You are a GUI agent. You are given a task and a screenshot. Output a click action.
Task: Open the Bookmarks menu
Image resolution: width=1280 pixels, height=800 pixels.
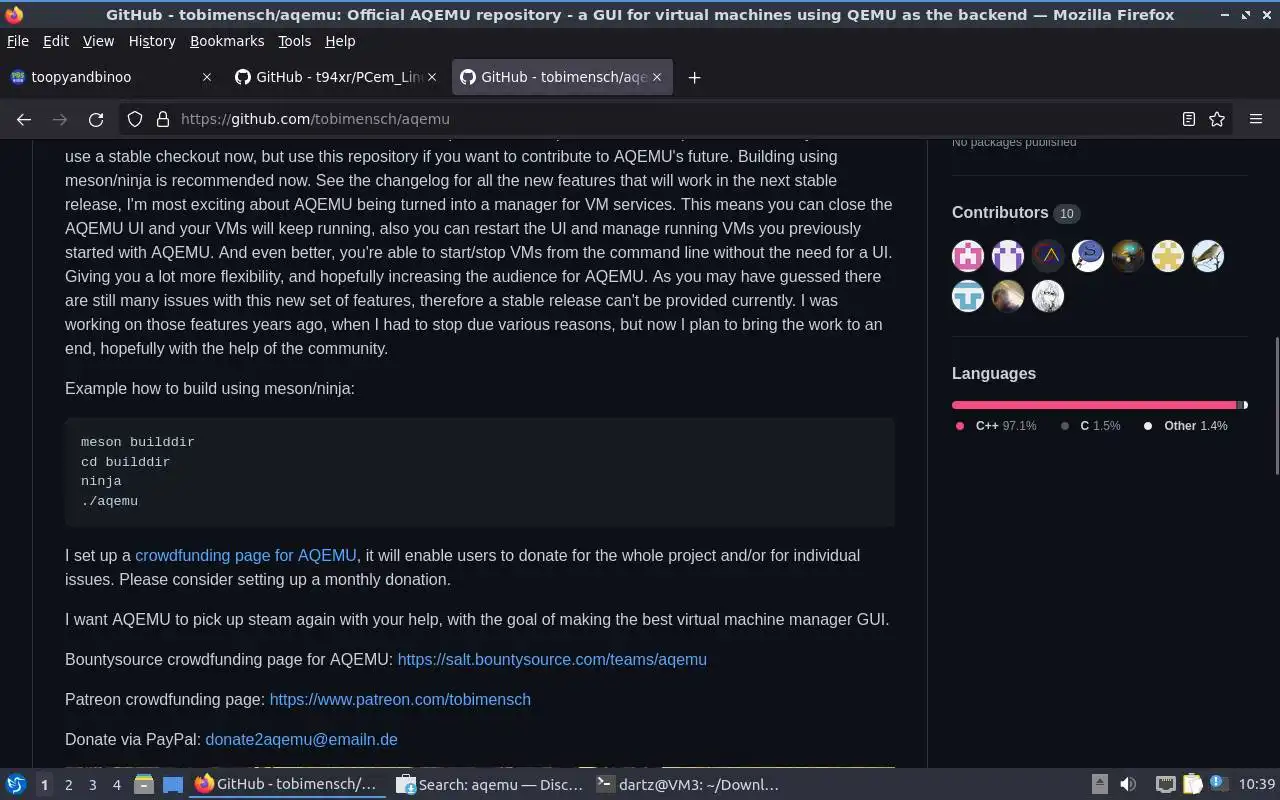pyautogui.click(x=227, y=41)
